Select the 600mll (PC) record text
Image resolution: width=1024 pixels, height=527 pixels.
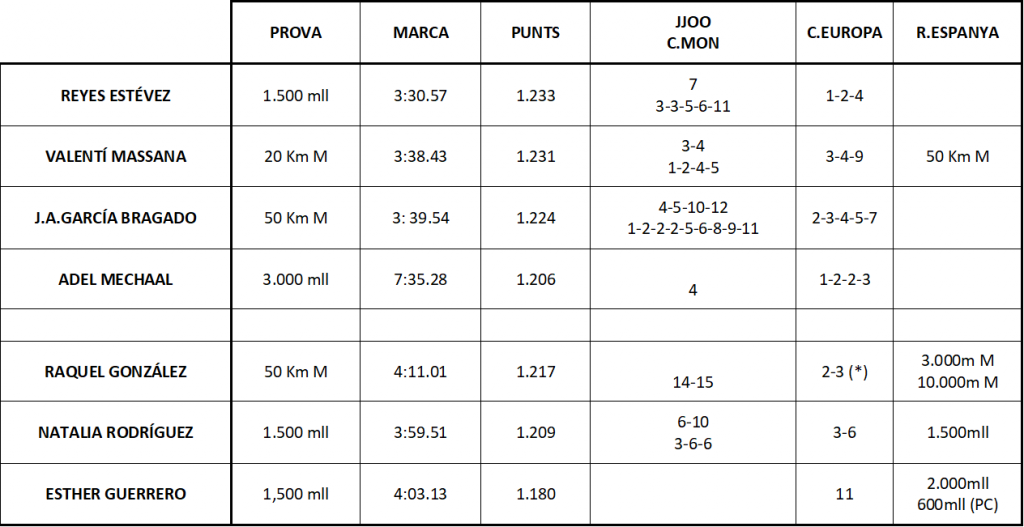pos(957,505)
